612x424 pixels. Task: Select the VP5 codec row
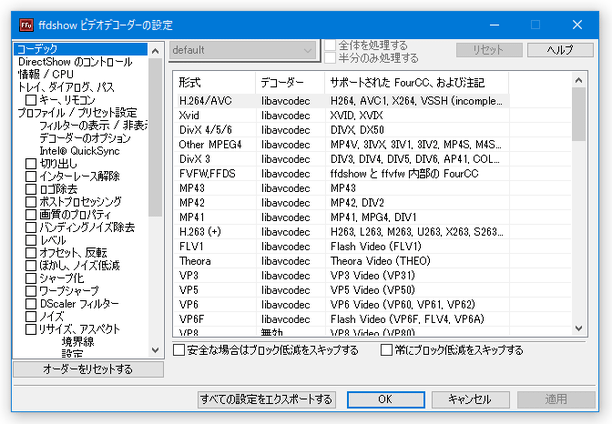342,290
